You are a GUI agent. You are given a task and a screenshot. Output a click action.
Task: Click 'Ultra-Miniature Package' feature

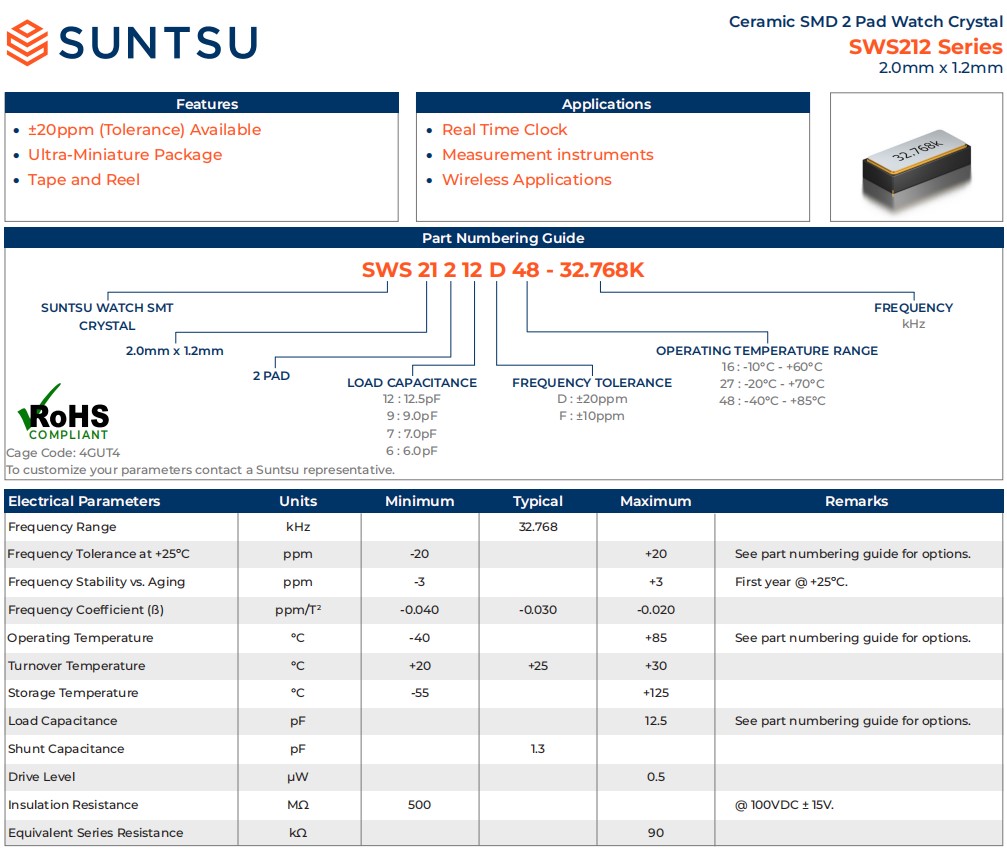coord(125,155)
